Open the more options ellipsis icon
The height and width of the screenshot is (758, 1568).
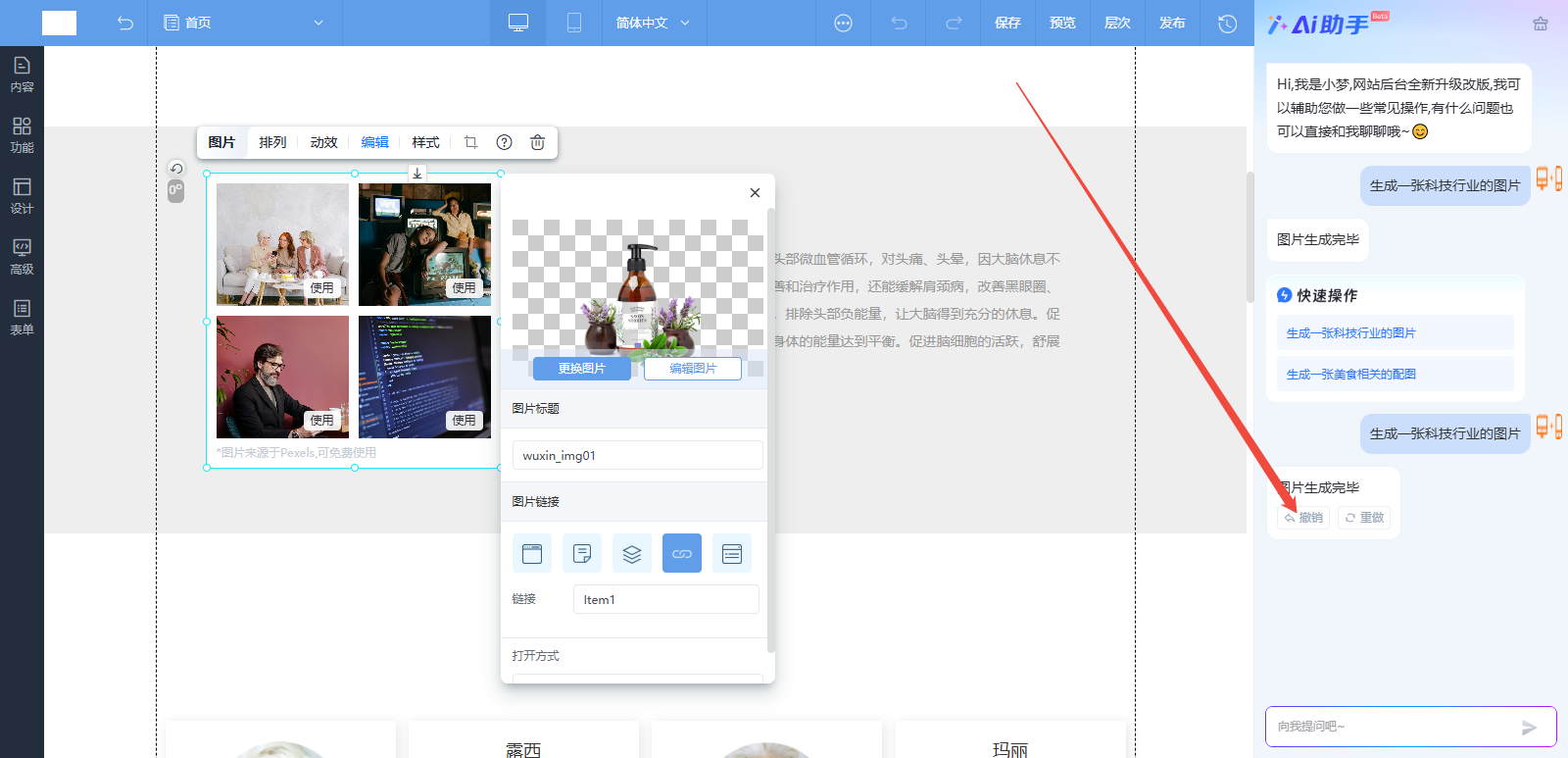tap(843, 23)
